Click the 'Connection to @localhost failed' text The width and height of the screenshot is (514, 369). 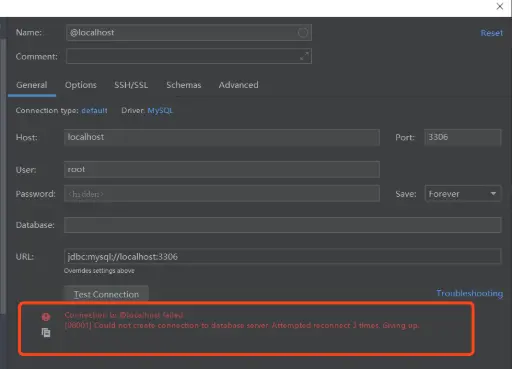point(124,315)
